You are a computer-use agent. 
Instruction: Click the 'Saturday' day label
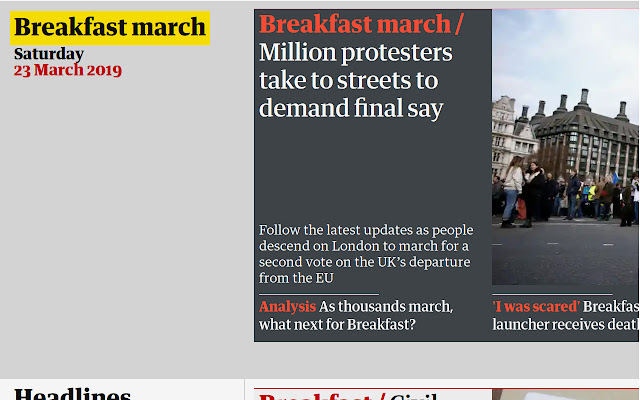[x=49, y=54]
